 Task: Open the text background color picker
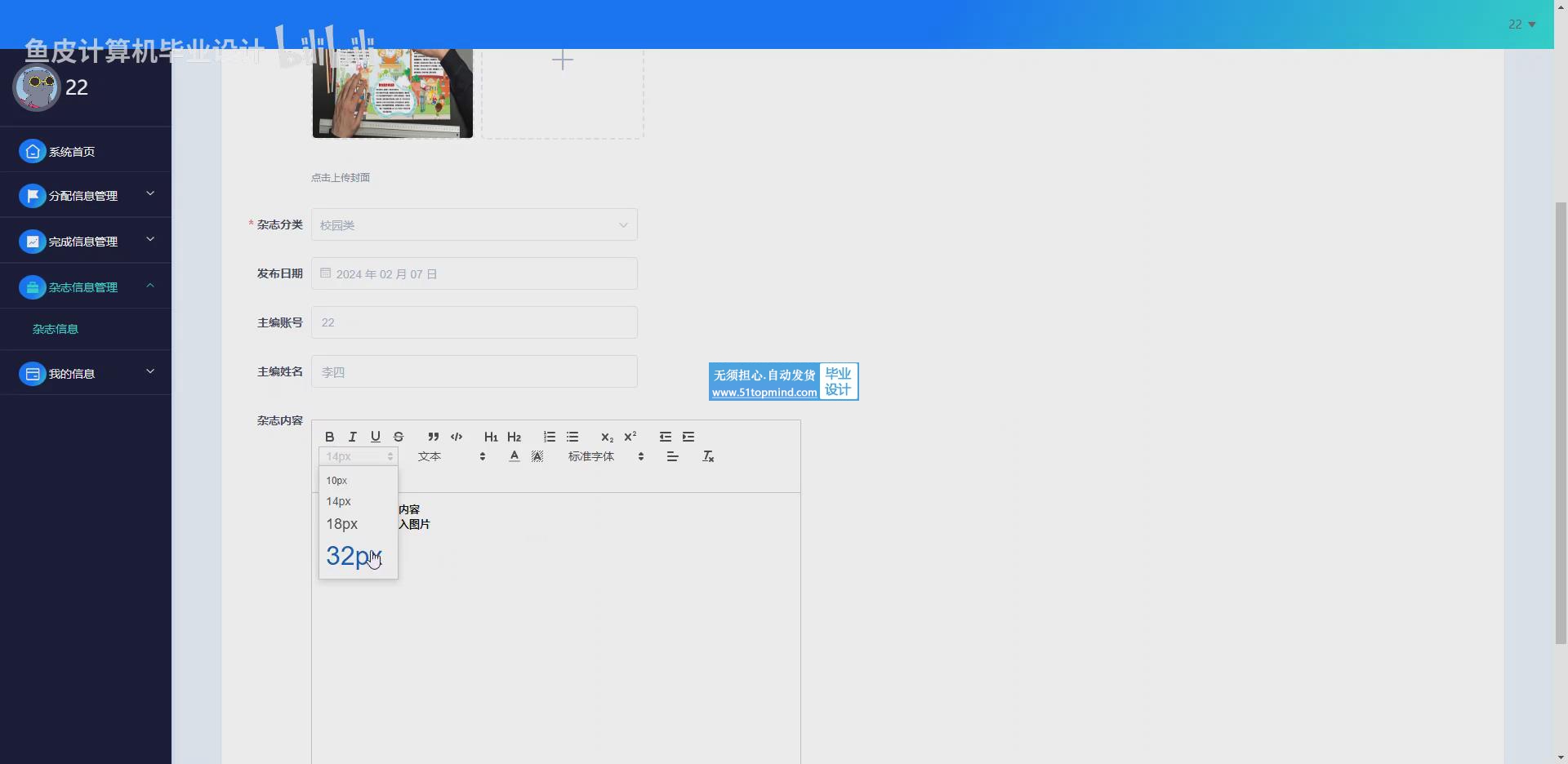click(537, 456)
